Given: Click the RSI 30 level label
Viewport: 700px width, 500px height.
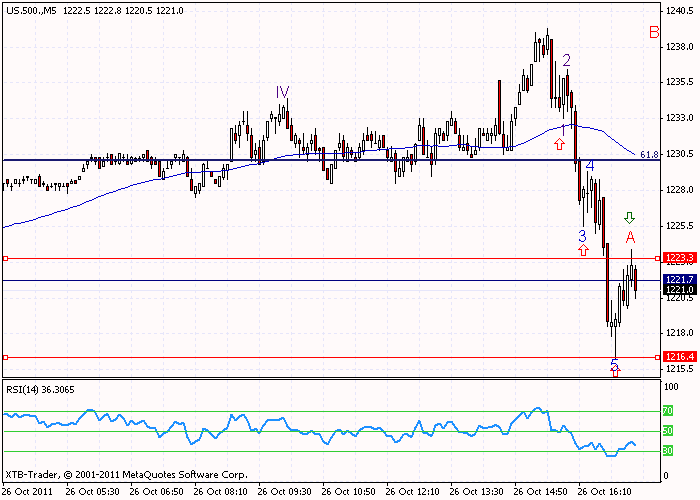Looking at the screenshot, I should point(668,451).
